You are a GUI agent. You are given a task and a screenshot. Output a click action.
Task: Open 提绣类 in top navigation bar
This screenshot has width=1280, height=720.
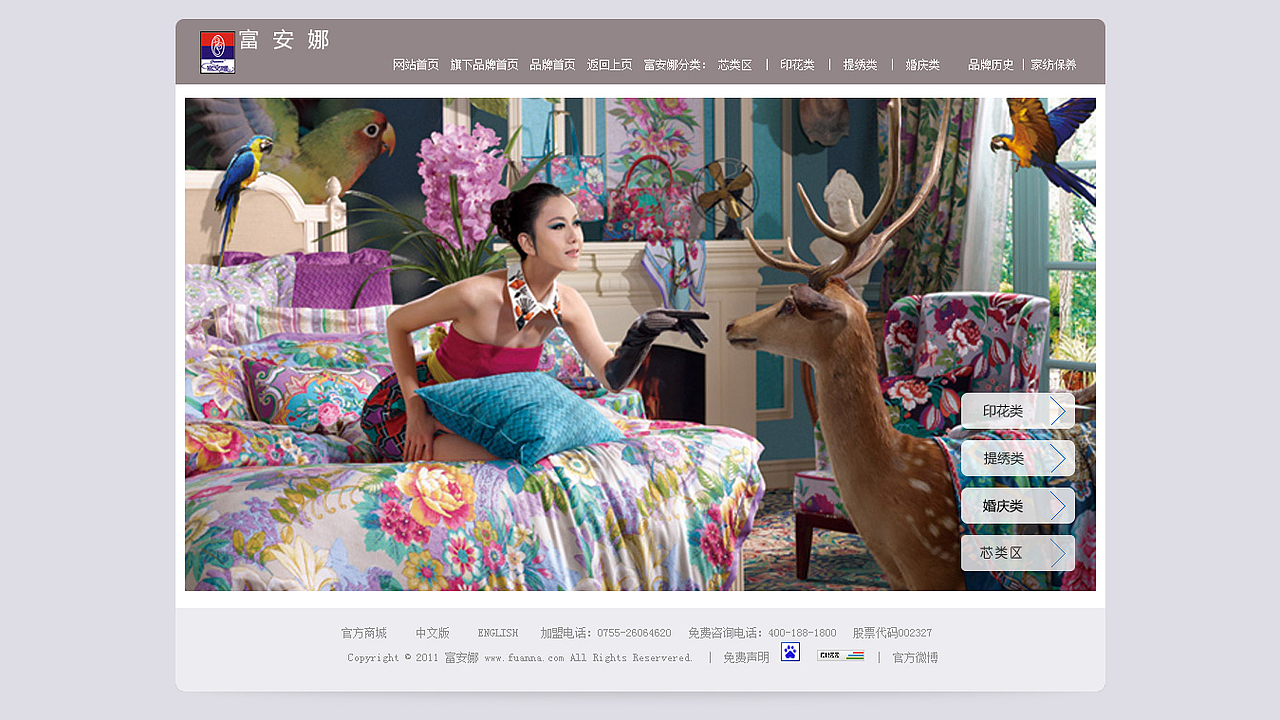pos(860,65)
